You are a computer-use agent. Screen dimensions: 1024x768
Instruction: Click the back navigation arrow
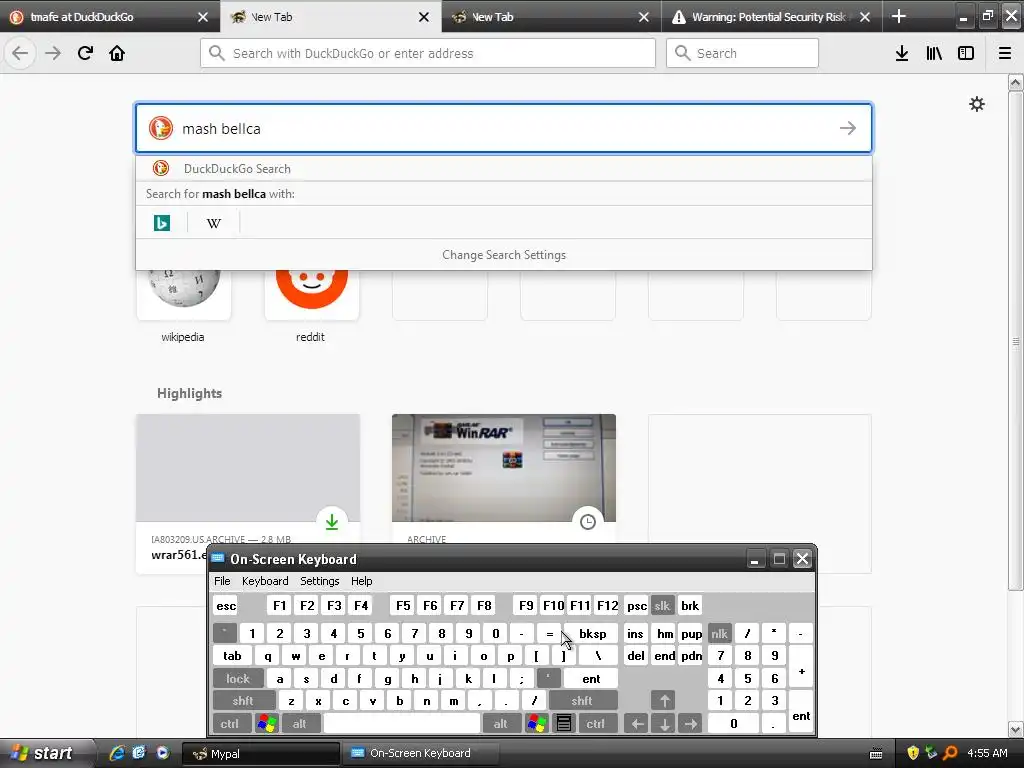pos(20,53)
